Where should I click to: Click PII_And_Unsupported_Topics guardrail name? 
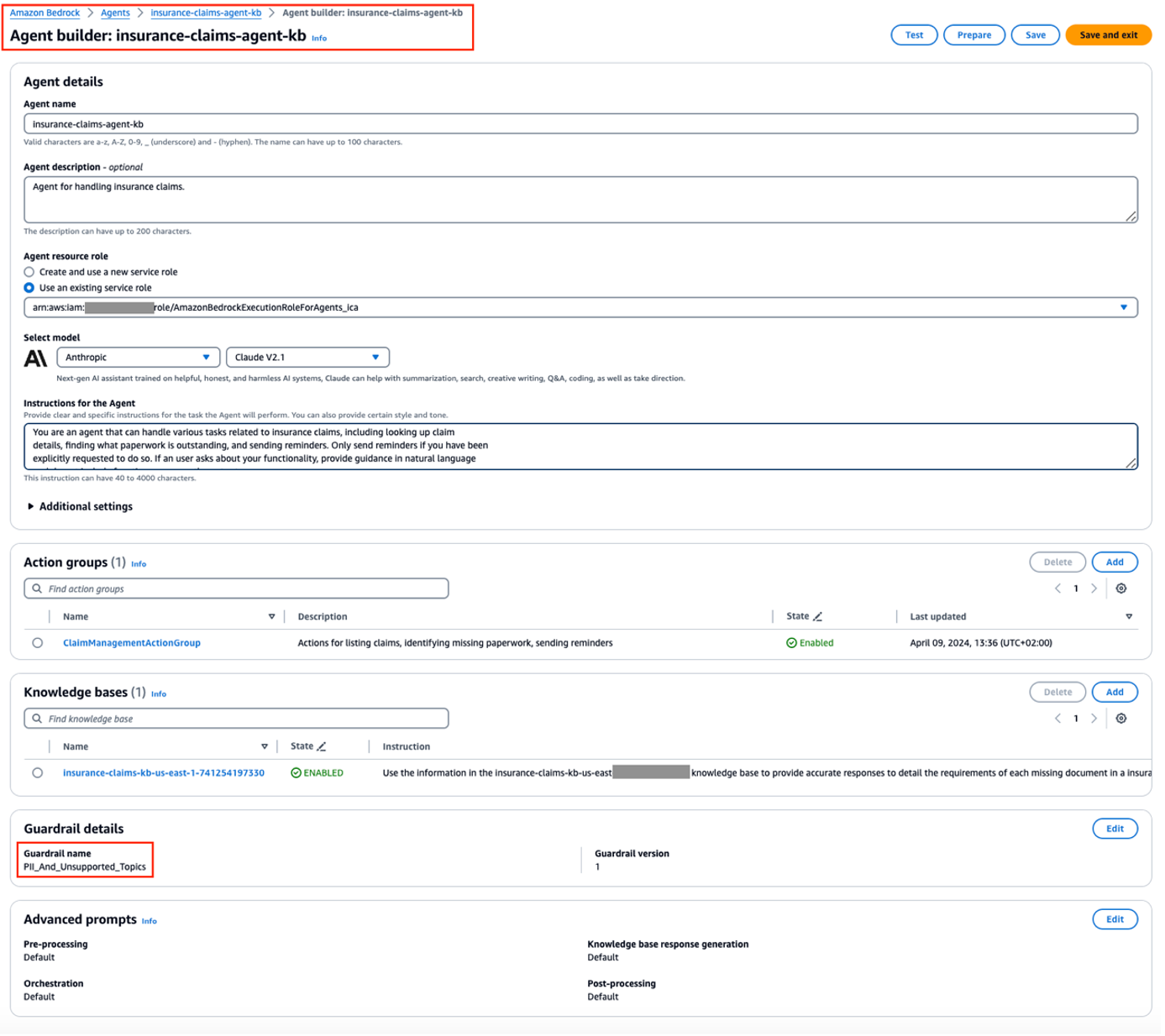[x=85, y=867]
